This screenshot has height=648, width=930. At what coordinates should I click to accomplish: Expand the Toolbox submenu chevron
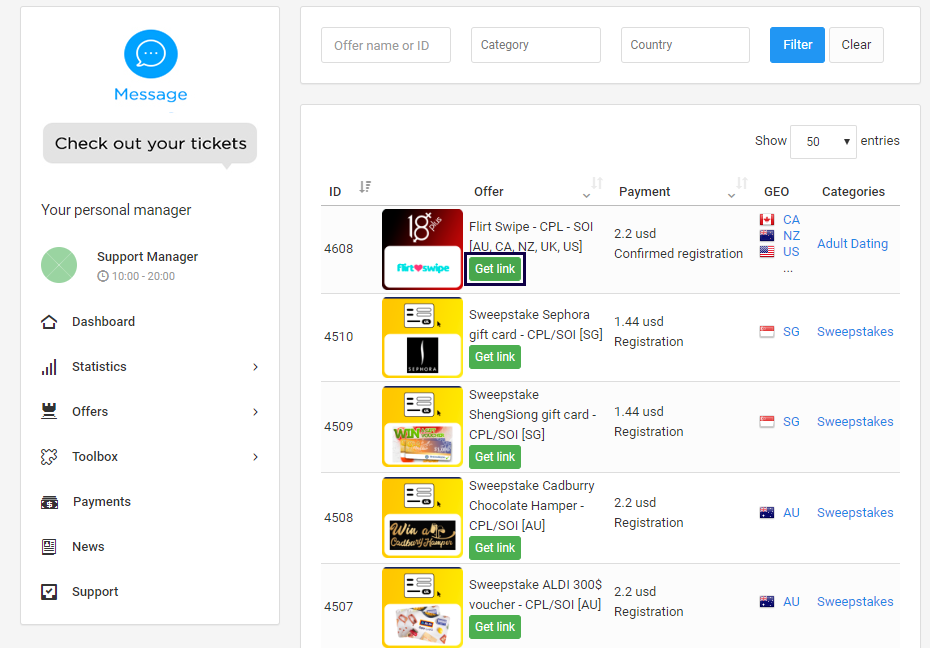255,457
